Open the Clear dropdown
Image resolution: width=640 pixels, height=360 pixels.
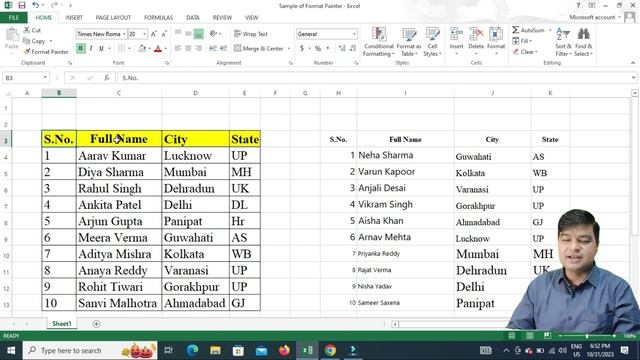point(525,52)
